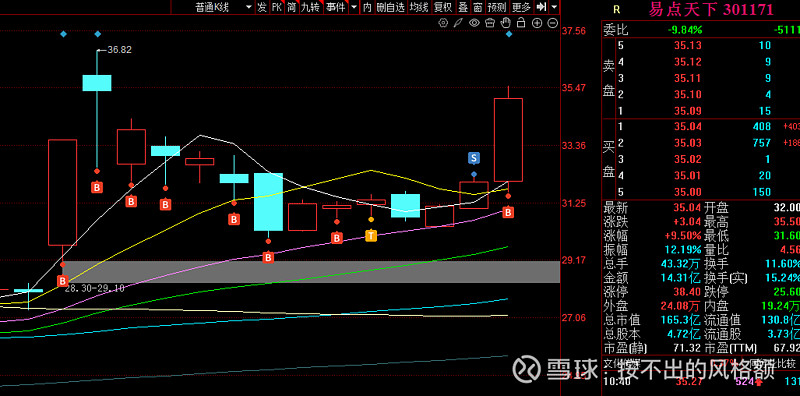
Task: Zoom in with the plus circle icon
Action: coord(537,22)
